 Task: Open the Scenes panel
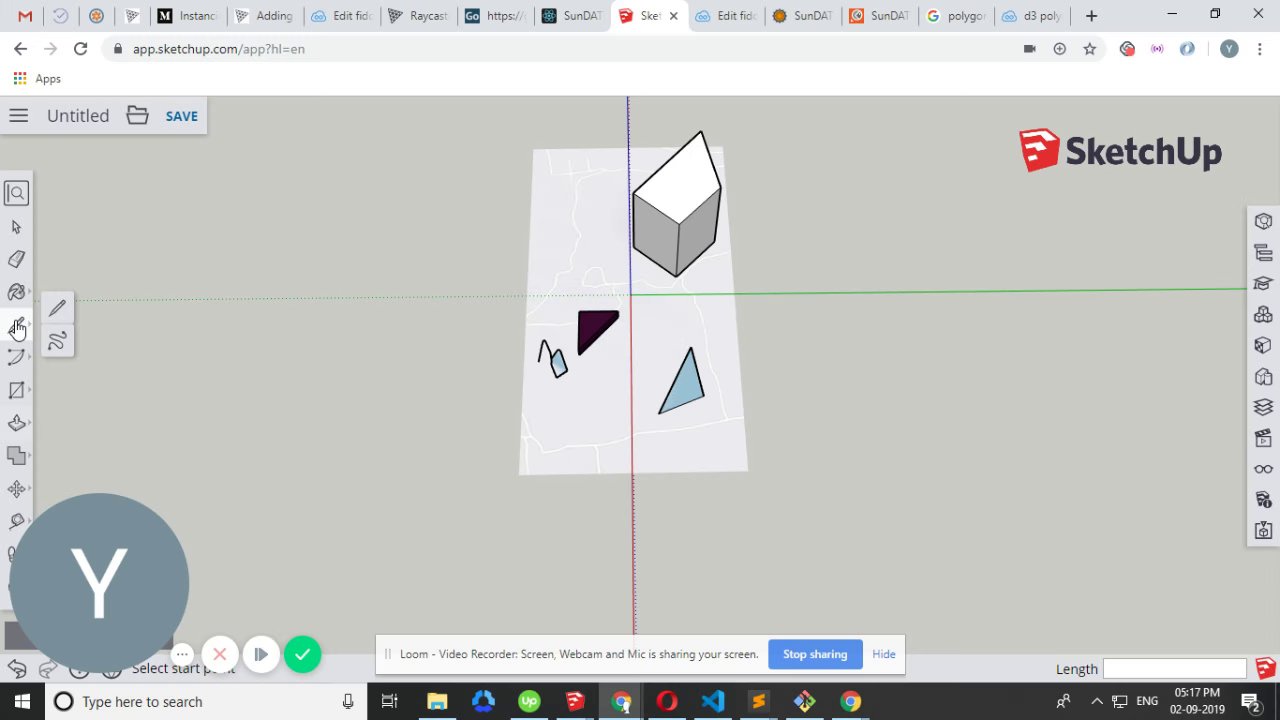[1263, 438]
